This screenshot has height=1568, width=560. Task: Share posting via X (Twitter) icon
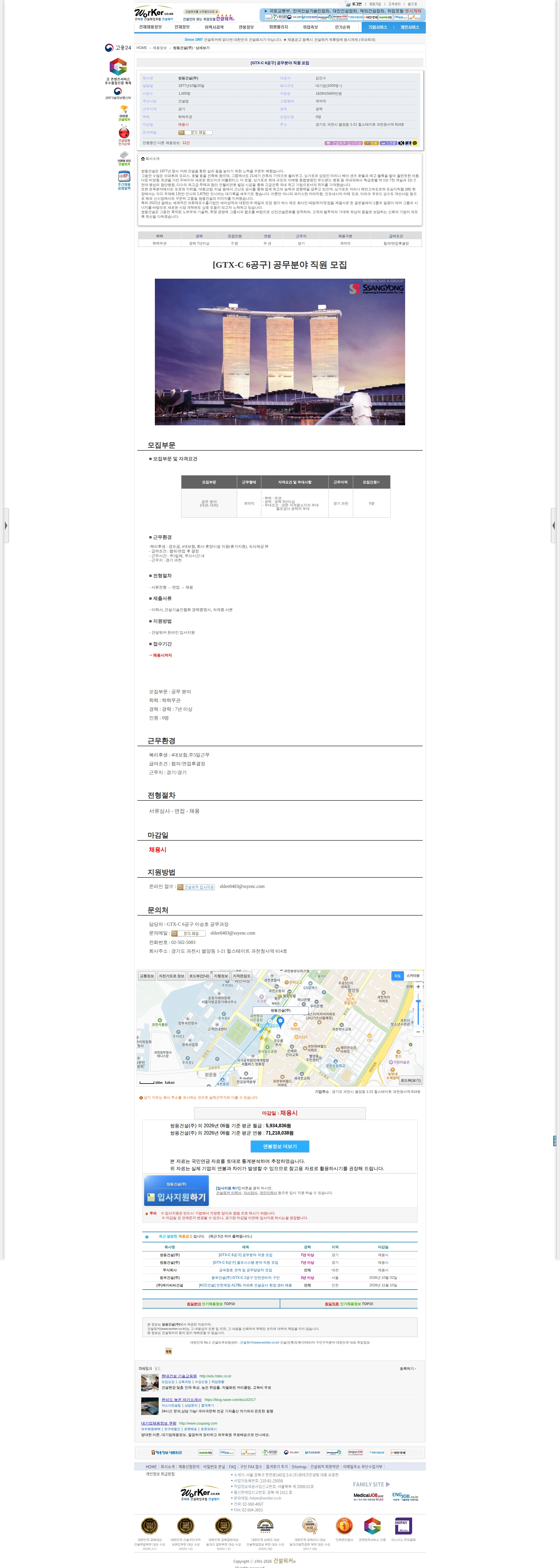[x=401, y=143]
